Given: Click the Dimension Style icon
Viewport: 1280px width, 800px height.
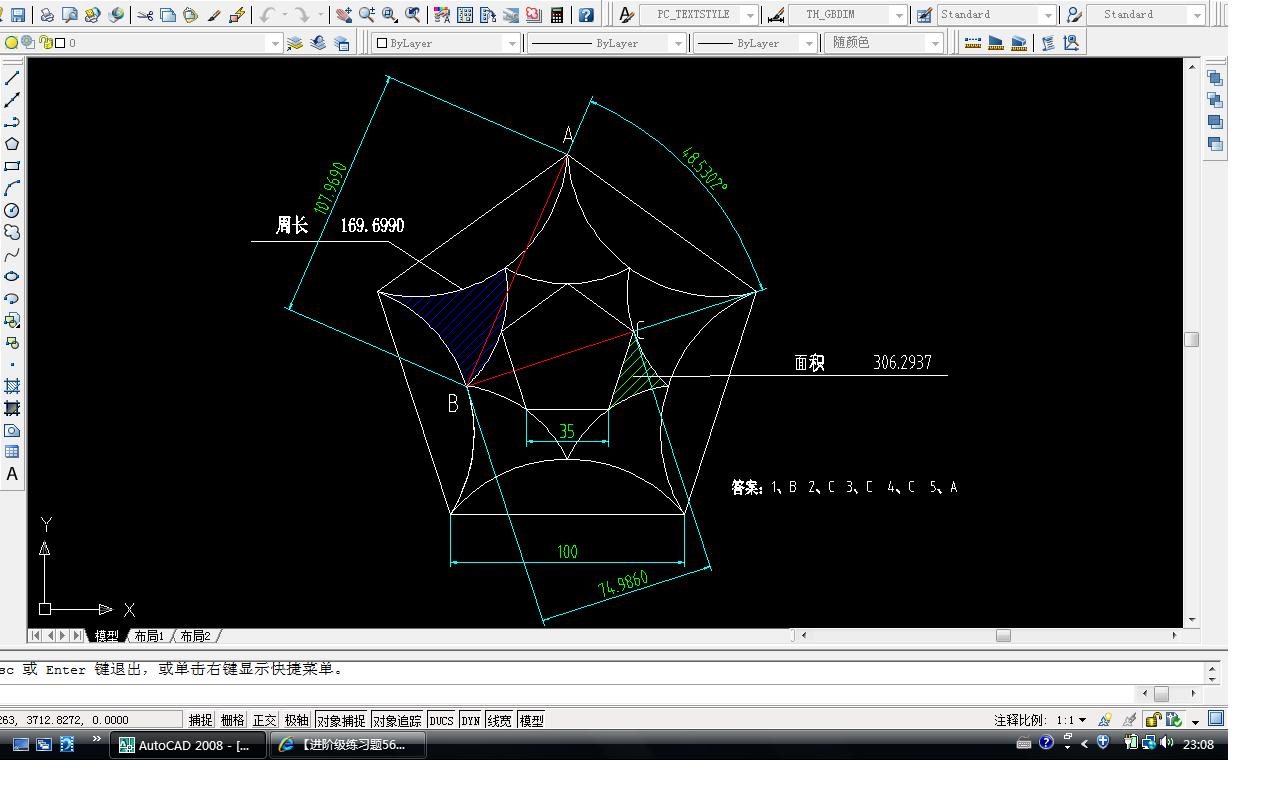Looking at the screenshot, I should (x=775, y=15).
